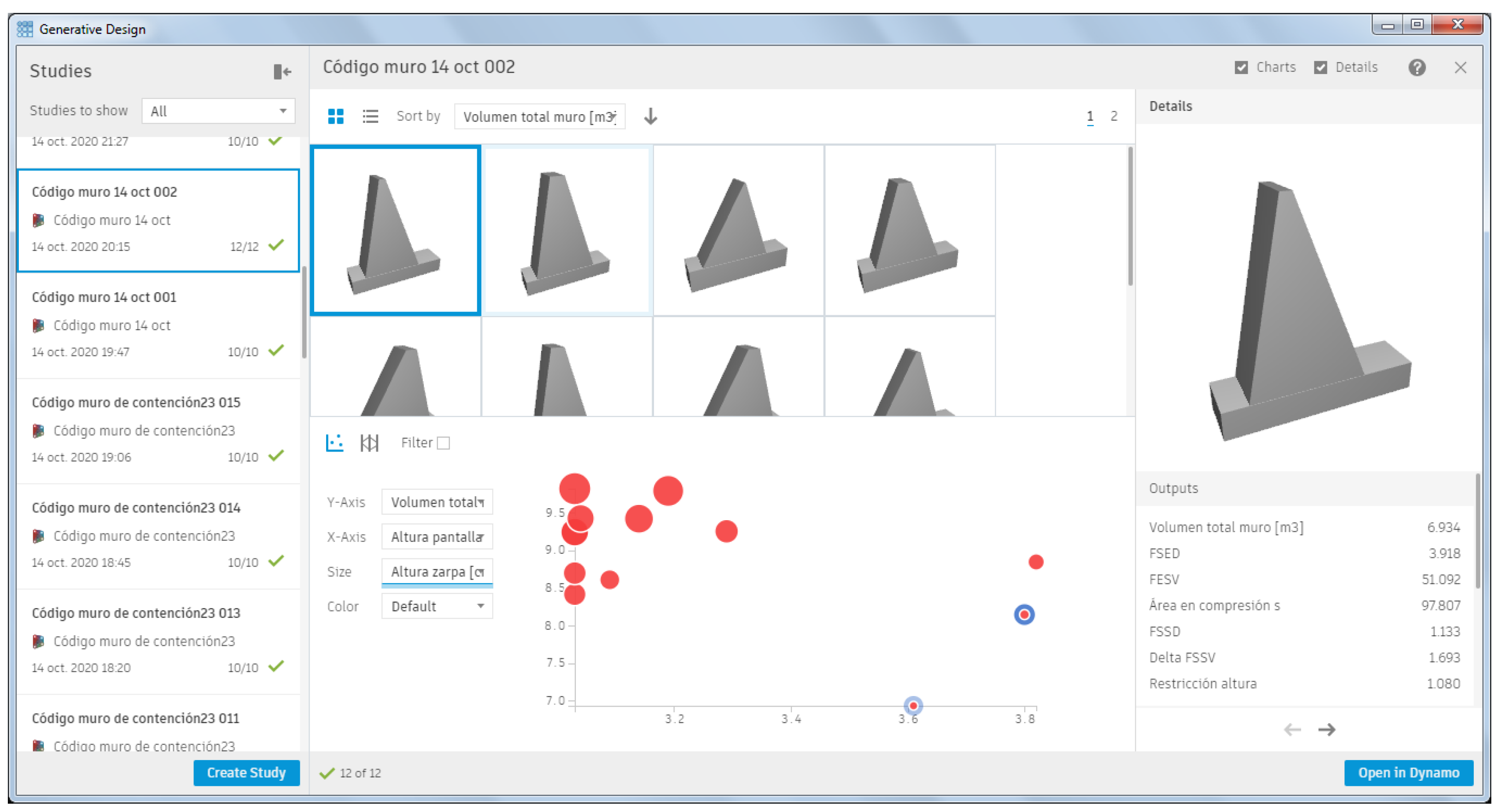Uncheck the Details checkbox

[1320, 68]
